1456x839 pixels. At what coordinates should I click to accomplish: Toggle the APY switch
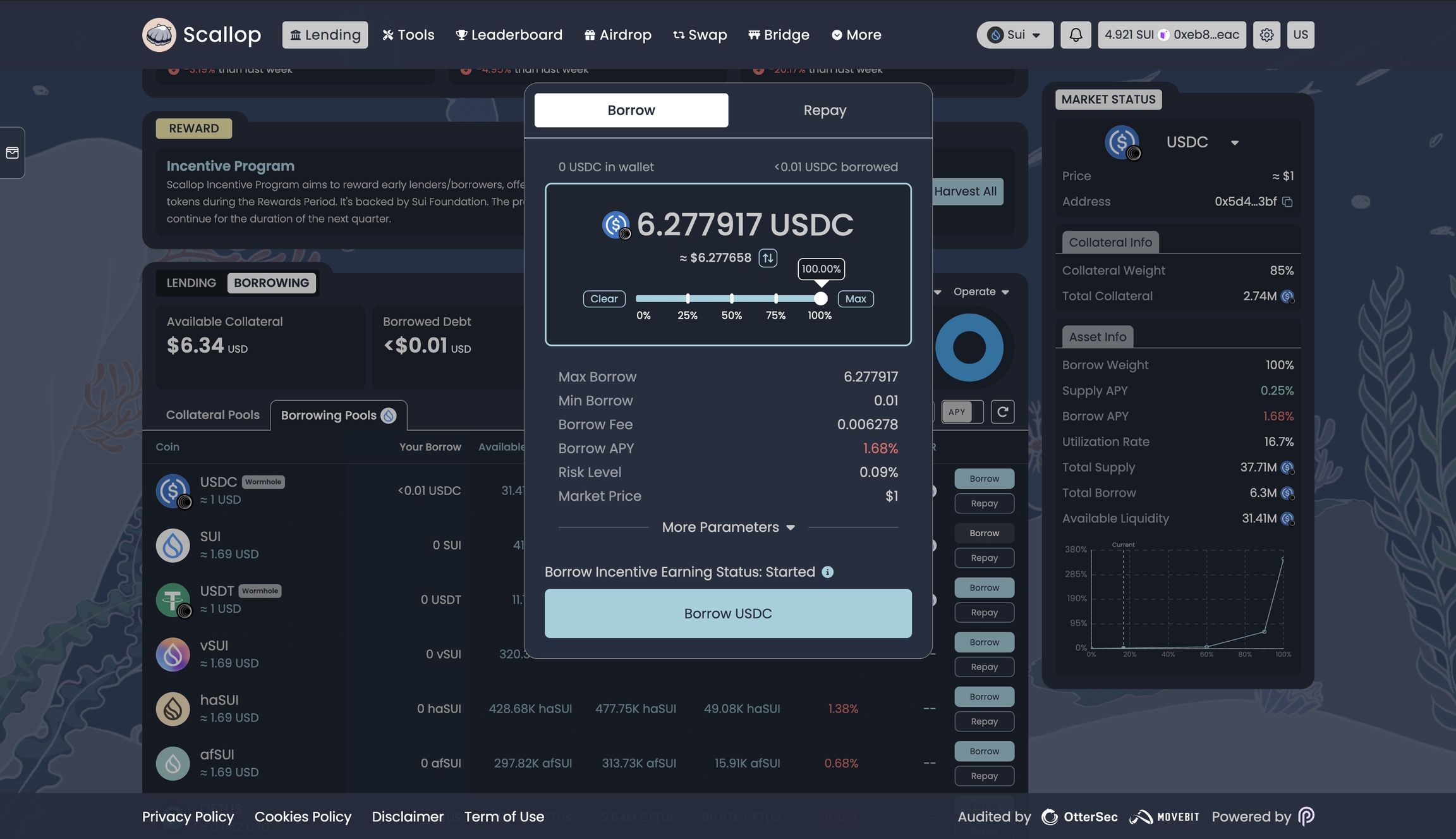click(962, 412)
